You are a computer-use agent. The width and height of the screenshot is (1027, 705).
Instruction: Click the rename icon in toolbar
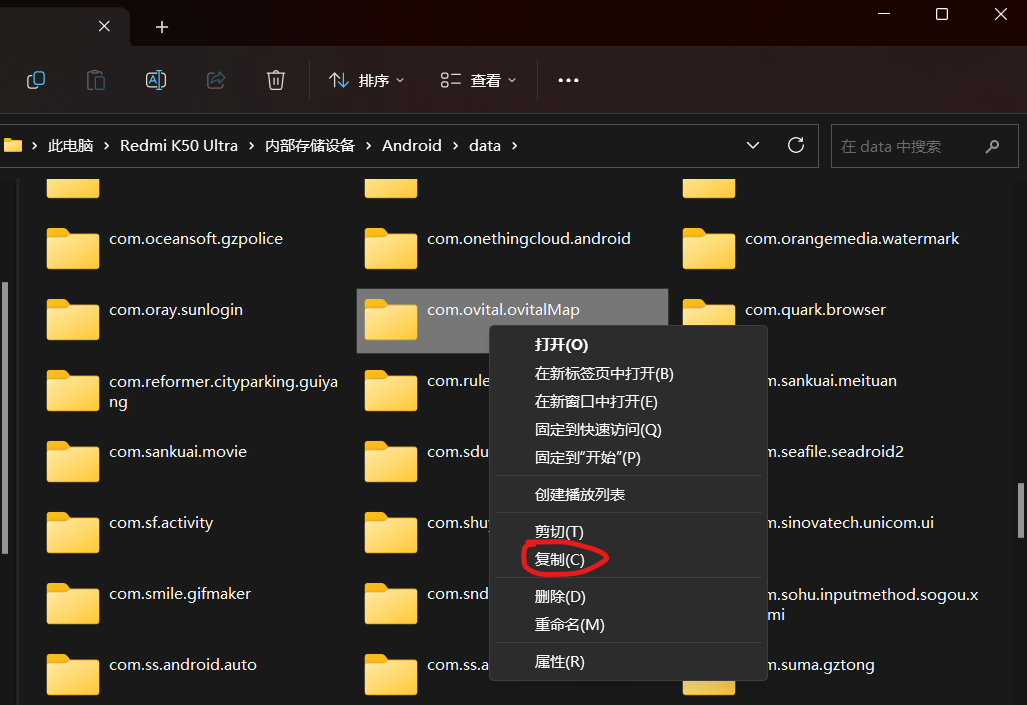pos(156,80)
